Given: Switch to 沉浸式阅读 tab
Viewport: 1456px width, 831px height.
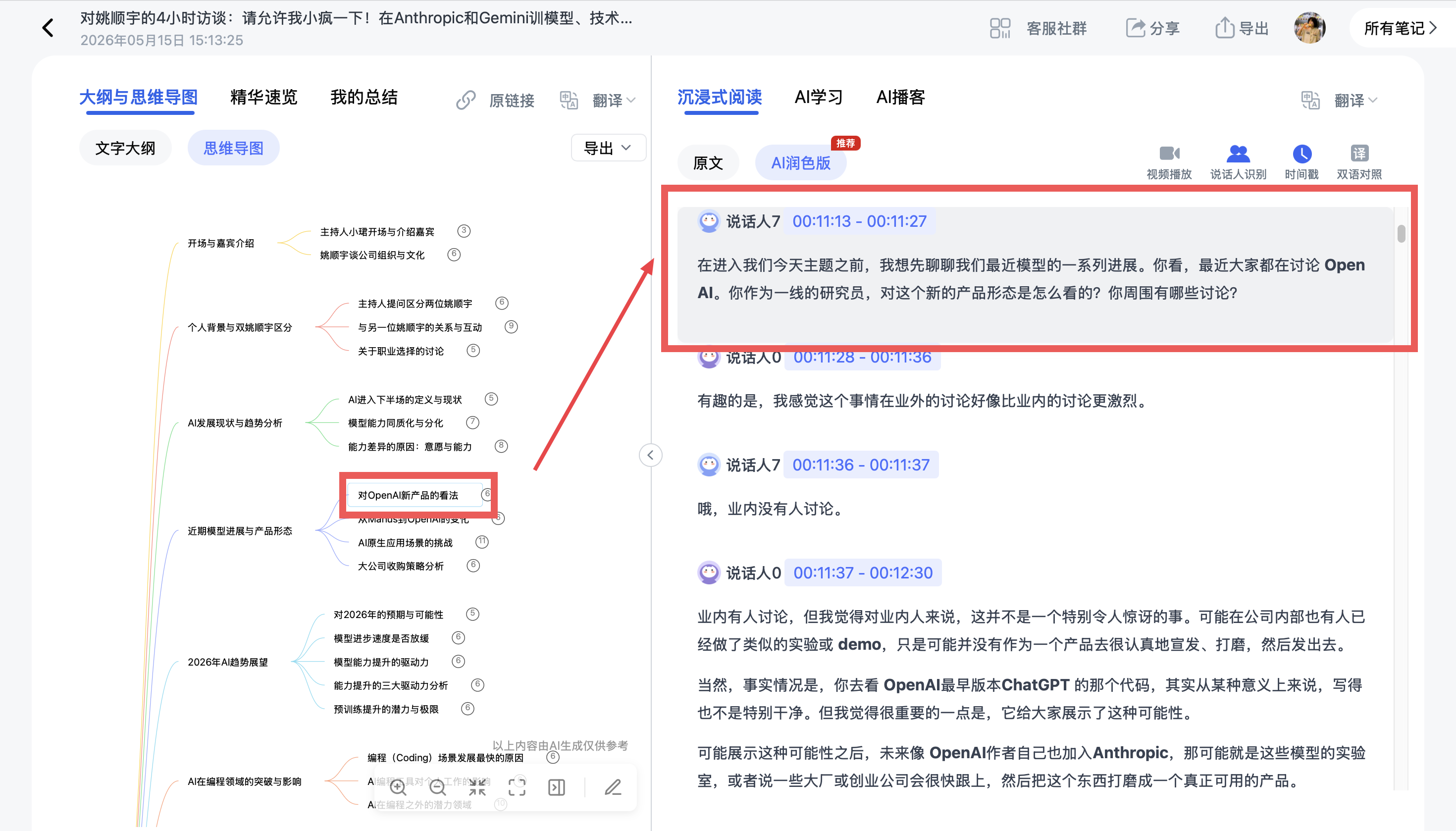Looking at the screenshot, I should coord(720,97).
